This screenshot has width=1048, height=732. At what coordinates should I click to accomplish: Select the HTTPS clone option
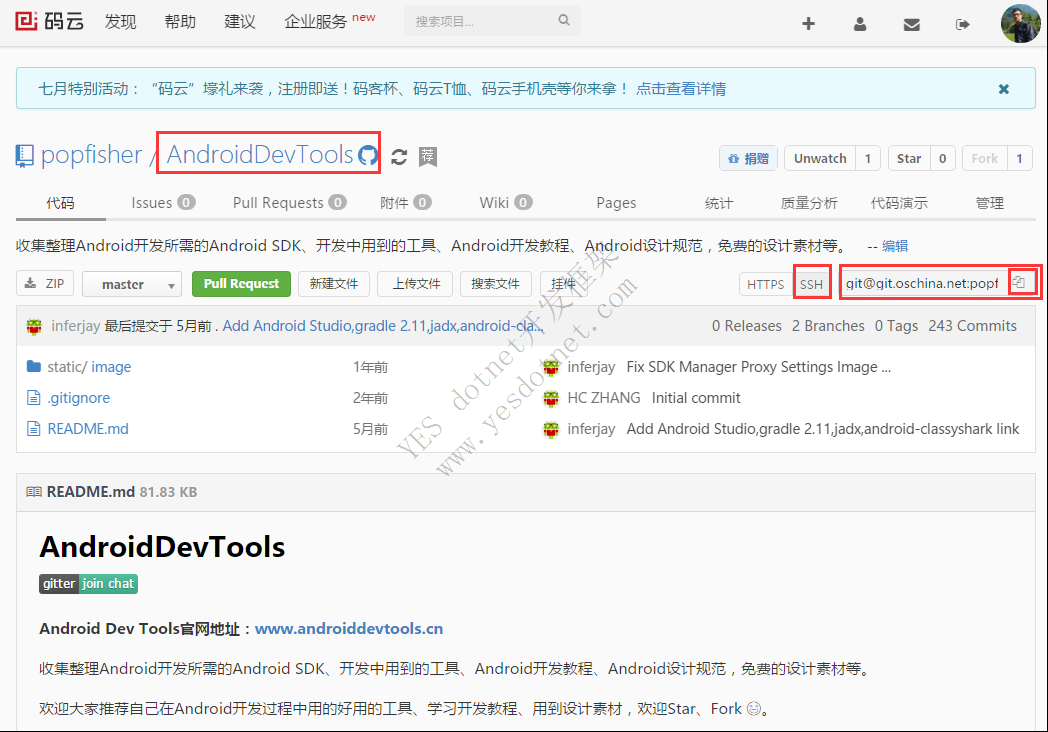tap(765, 284)
